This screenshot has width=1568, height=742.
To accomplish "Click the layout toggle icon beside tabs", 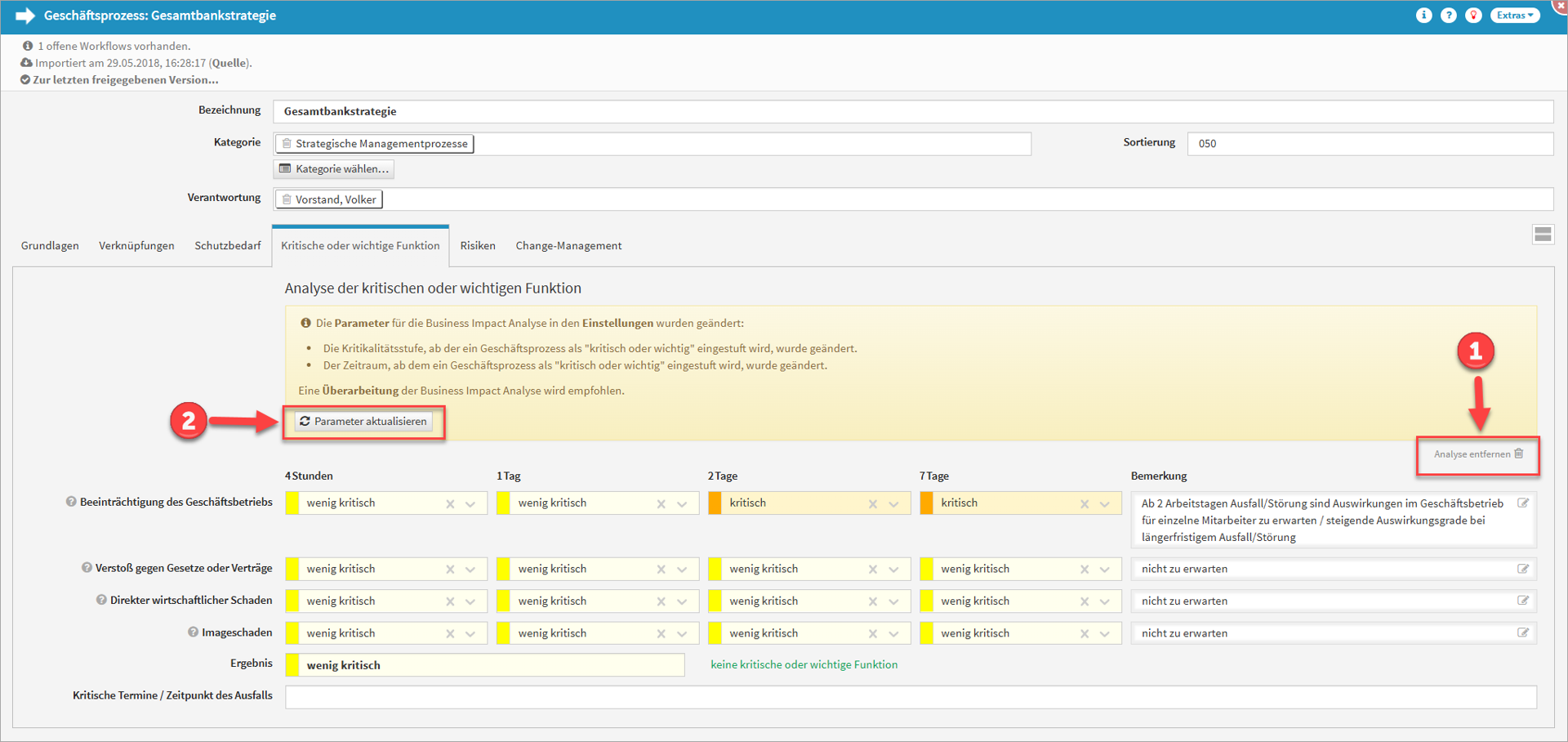I will (1543, 235).
